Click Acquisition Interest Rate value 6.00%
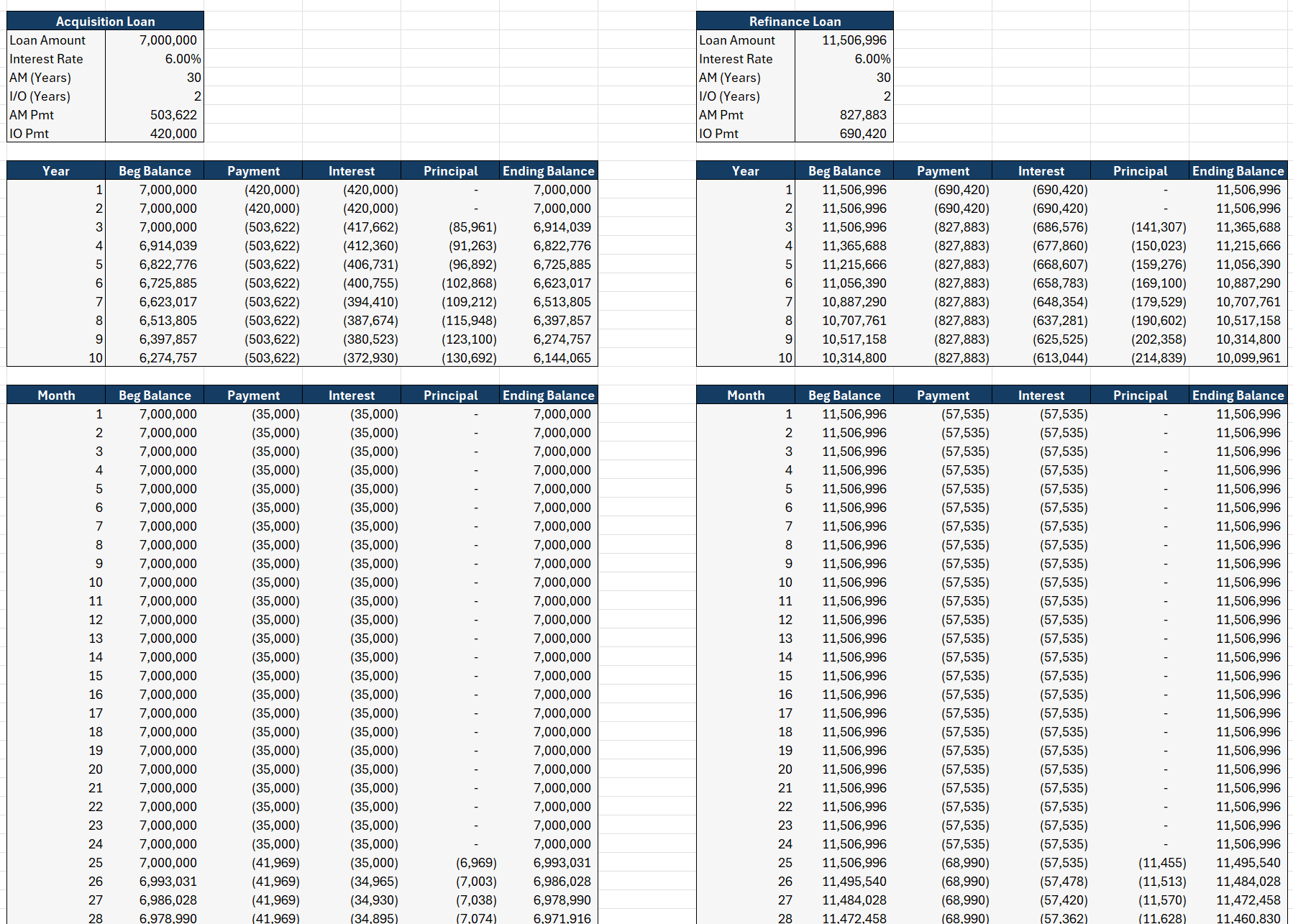Screen dimensions: 1293x924 [155, 59]
